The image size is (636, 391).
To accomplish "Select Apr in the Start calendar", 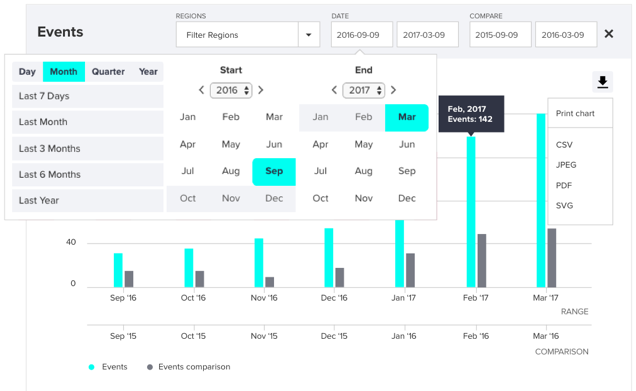I will (x=188, y=144).
